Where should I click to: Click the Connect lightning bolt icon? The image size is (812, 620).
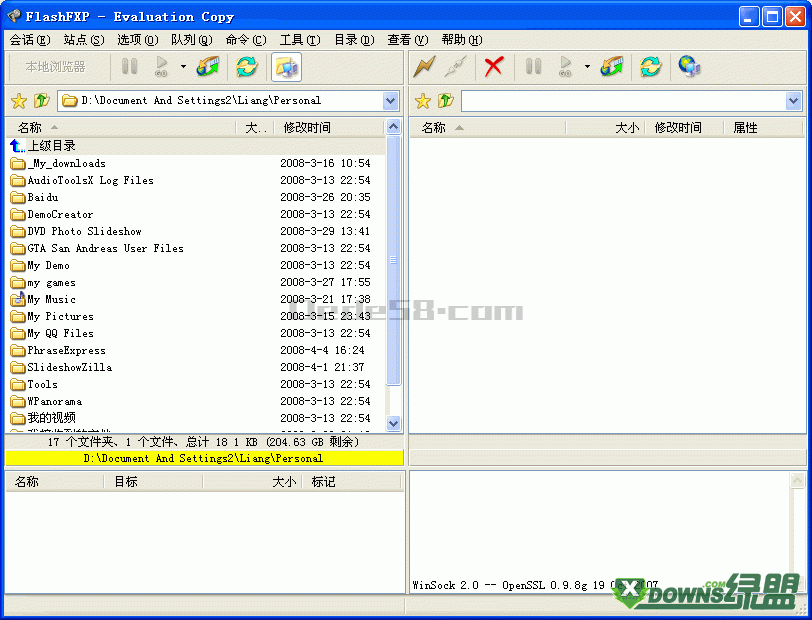(x=425, y=67)
